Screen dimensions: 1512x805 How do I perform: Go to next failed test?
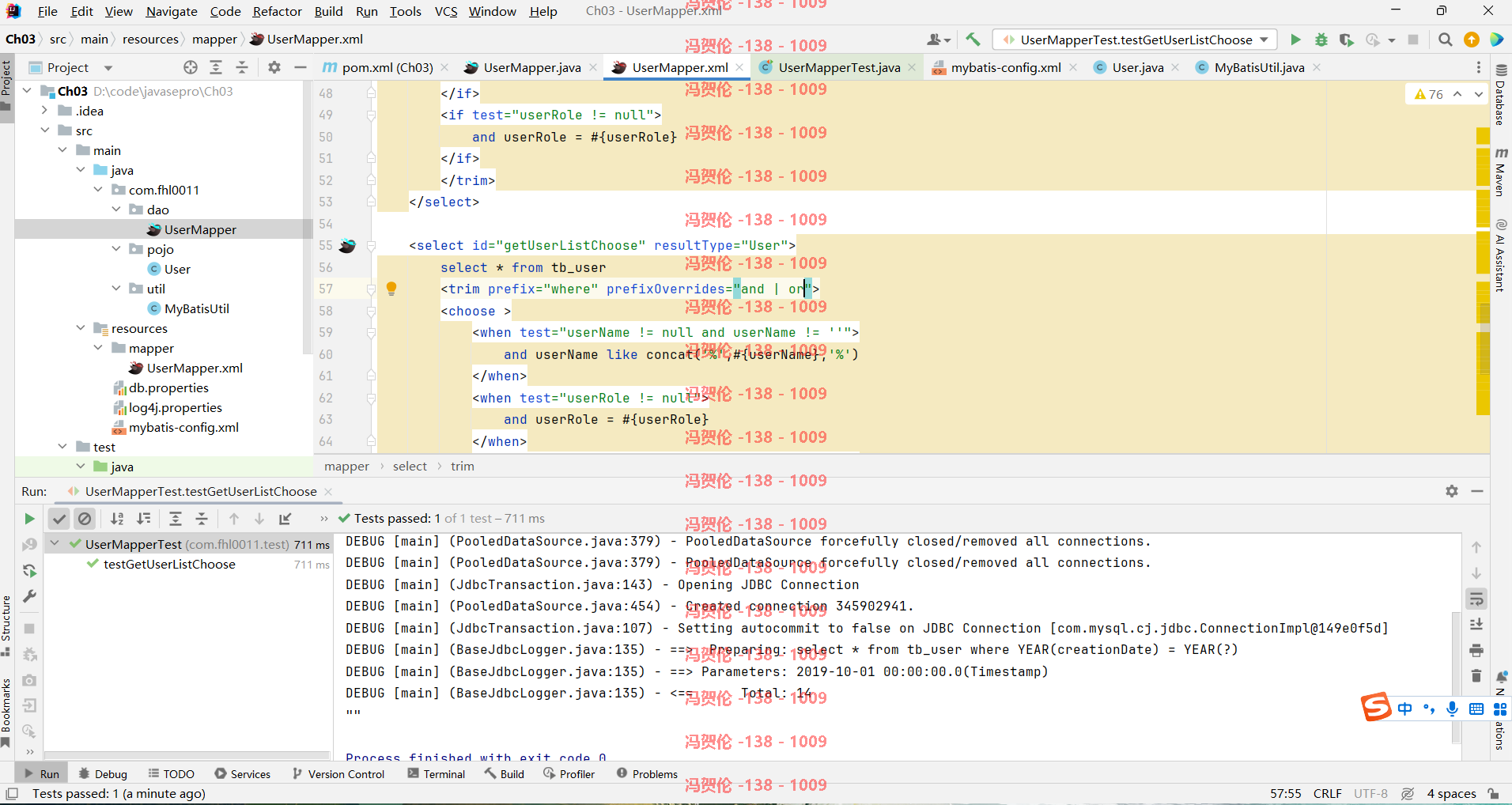click(x=259, y=519)
